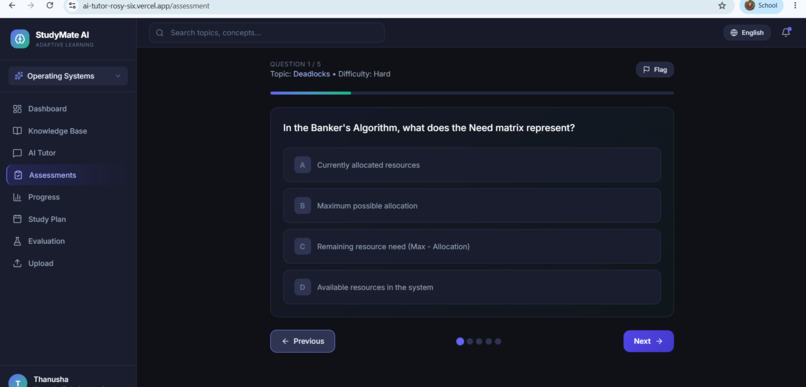Jump to question 3 pagination dot
806x387 pixels.
click(x=479, y=341)
